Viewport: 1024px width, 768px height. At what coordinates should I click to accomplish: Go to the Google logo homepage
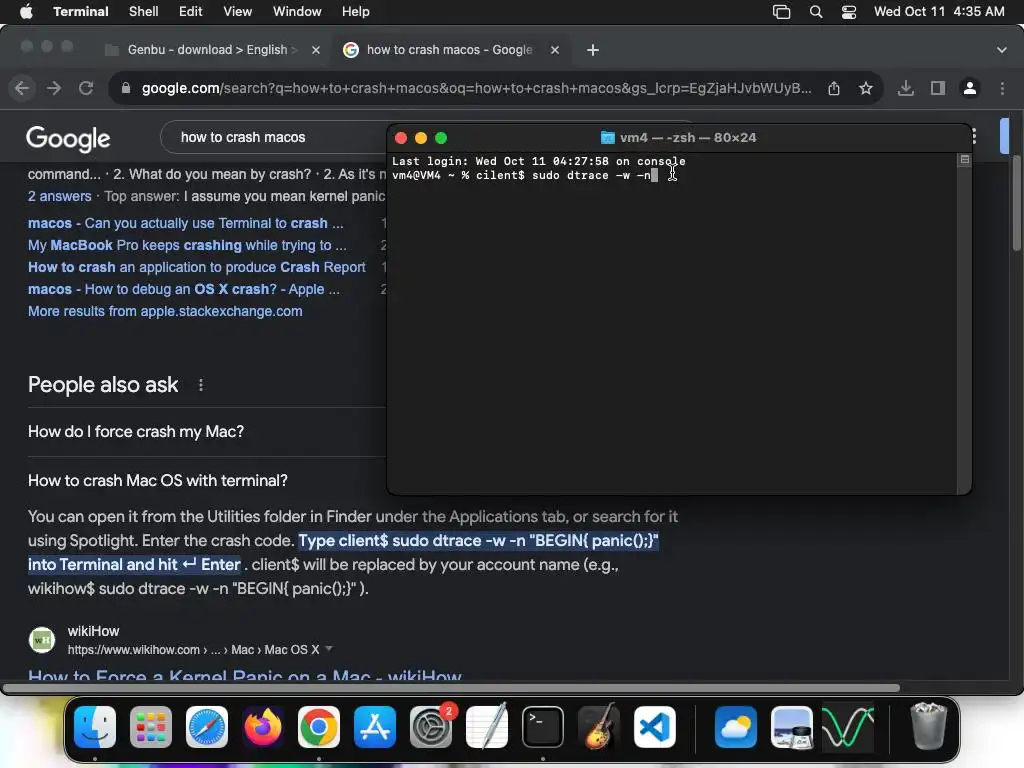click(x=68, y=138)
